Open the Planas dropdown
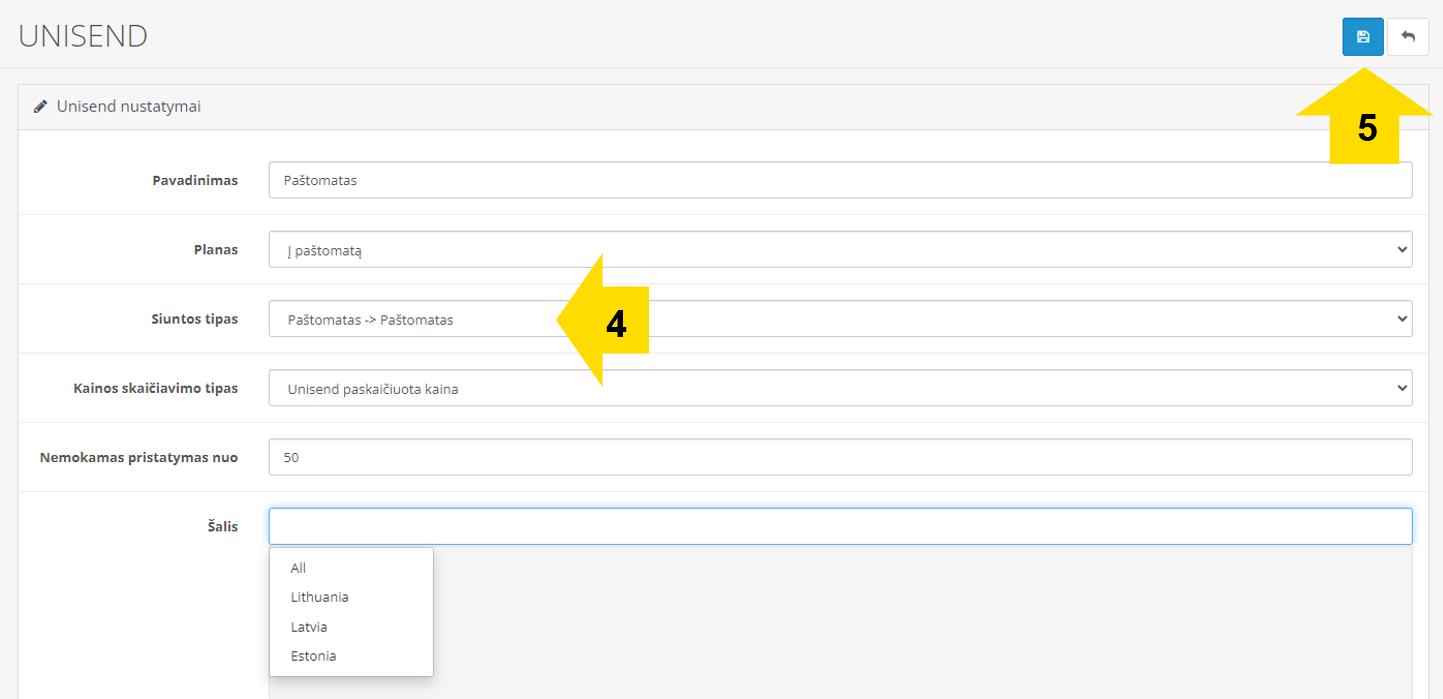 click(x=840, y=250)
